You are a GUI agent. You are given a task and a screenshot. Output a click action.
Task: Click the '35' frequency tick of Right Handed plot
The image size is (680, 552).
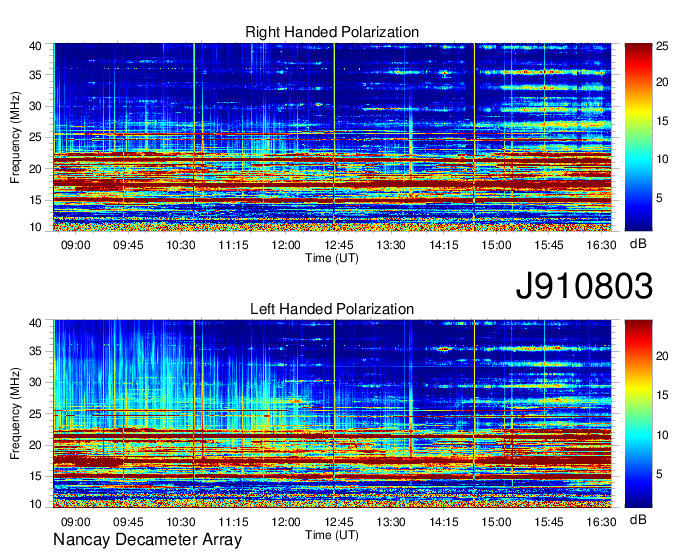[35, 75]
